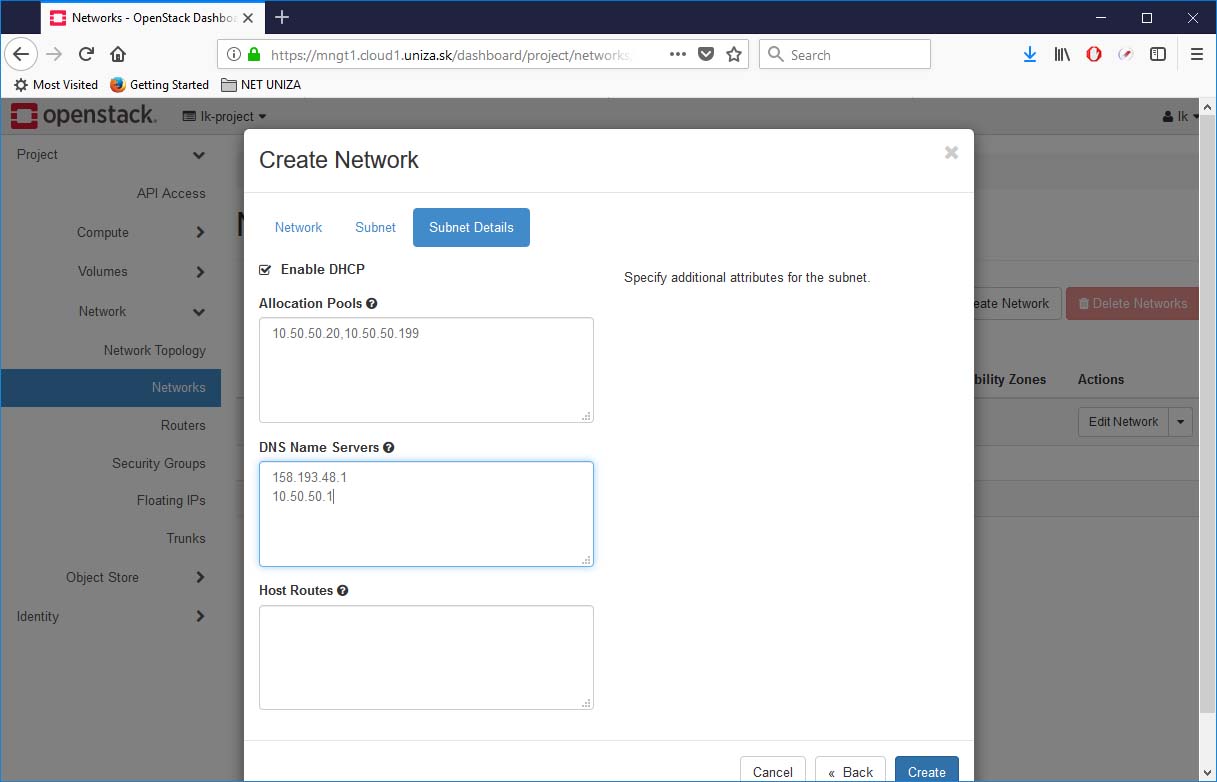Click inside the DNS Name Servers text area
The height and width of the screenshot is (782, 1217).
tap(426, 514)
